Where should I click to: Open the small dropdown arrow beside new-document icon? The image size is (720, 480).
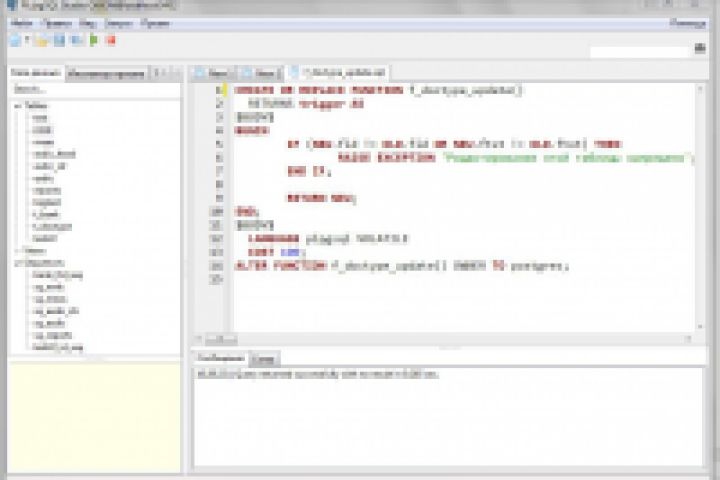(x=27, y=40)
